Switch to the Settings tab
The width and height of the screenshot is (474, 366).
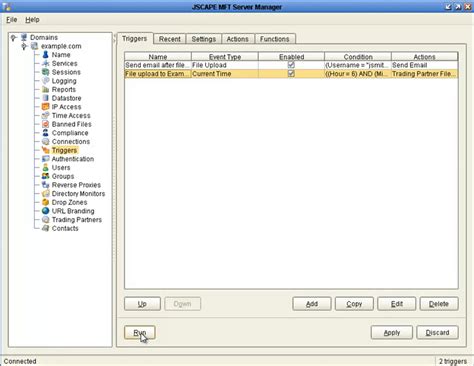pos(204,39)
